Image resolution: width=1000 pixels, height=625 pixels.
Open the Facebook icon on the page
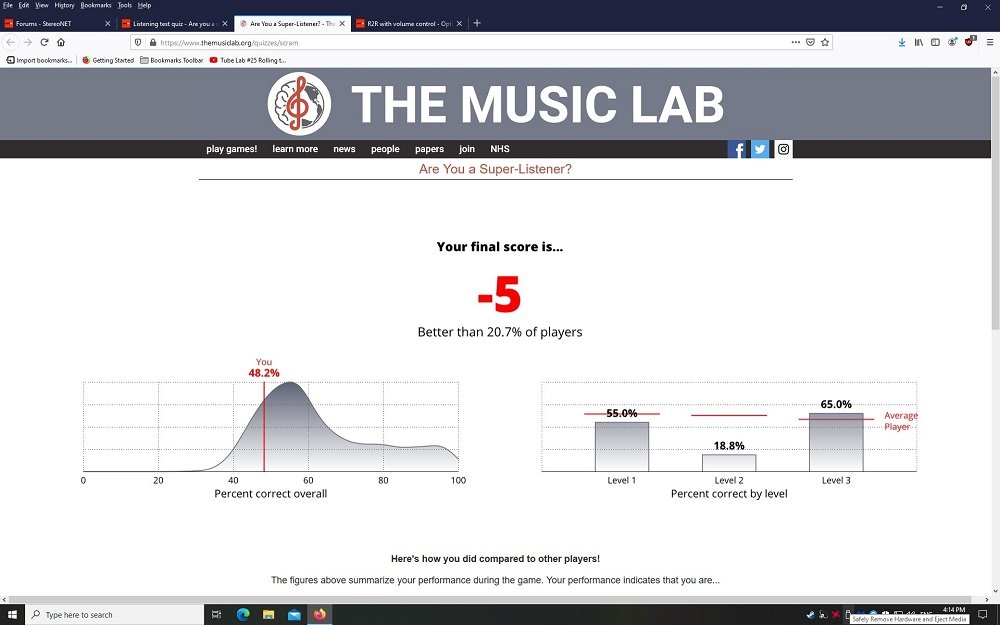click(737, 149)
